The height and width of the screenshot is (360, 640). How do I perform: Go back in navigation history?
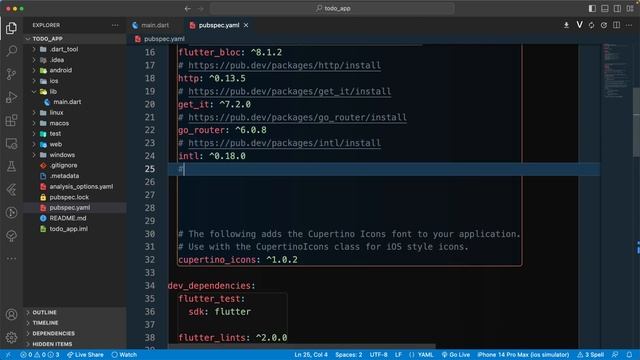tap(187, 9)
